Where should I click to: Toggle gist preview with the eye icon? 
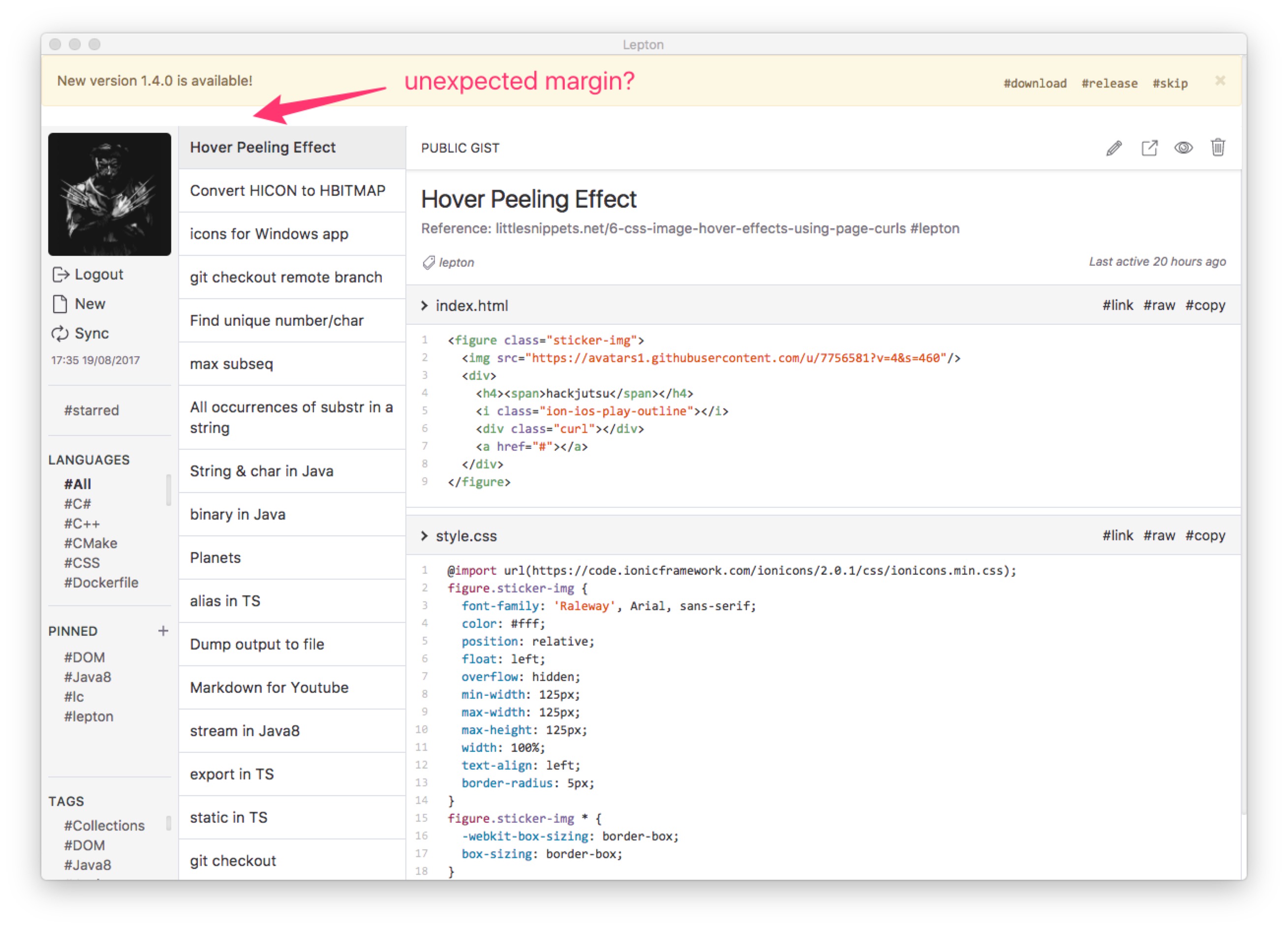click(x=1184, y=148)
